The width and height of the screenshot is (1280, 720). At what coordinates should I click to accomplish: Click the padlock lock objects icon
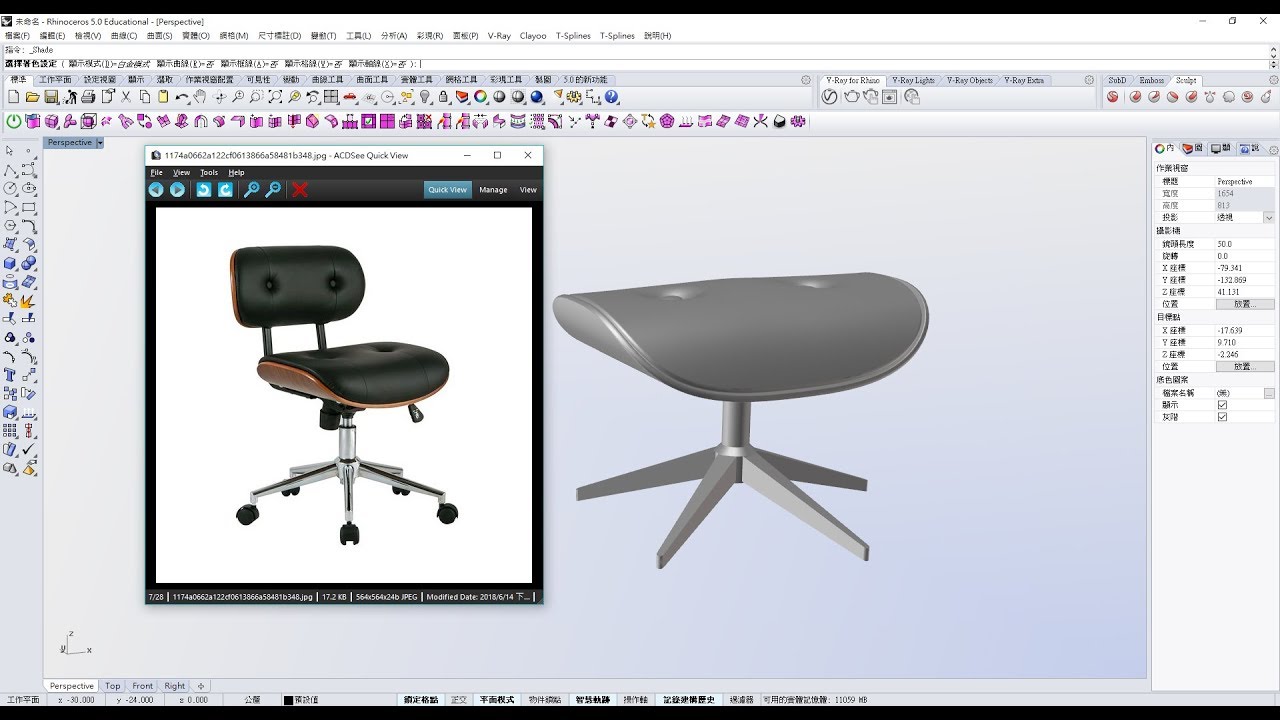tap(443, 97)
